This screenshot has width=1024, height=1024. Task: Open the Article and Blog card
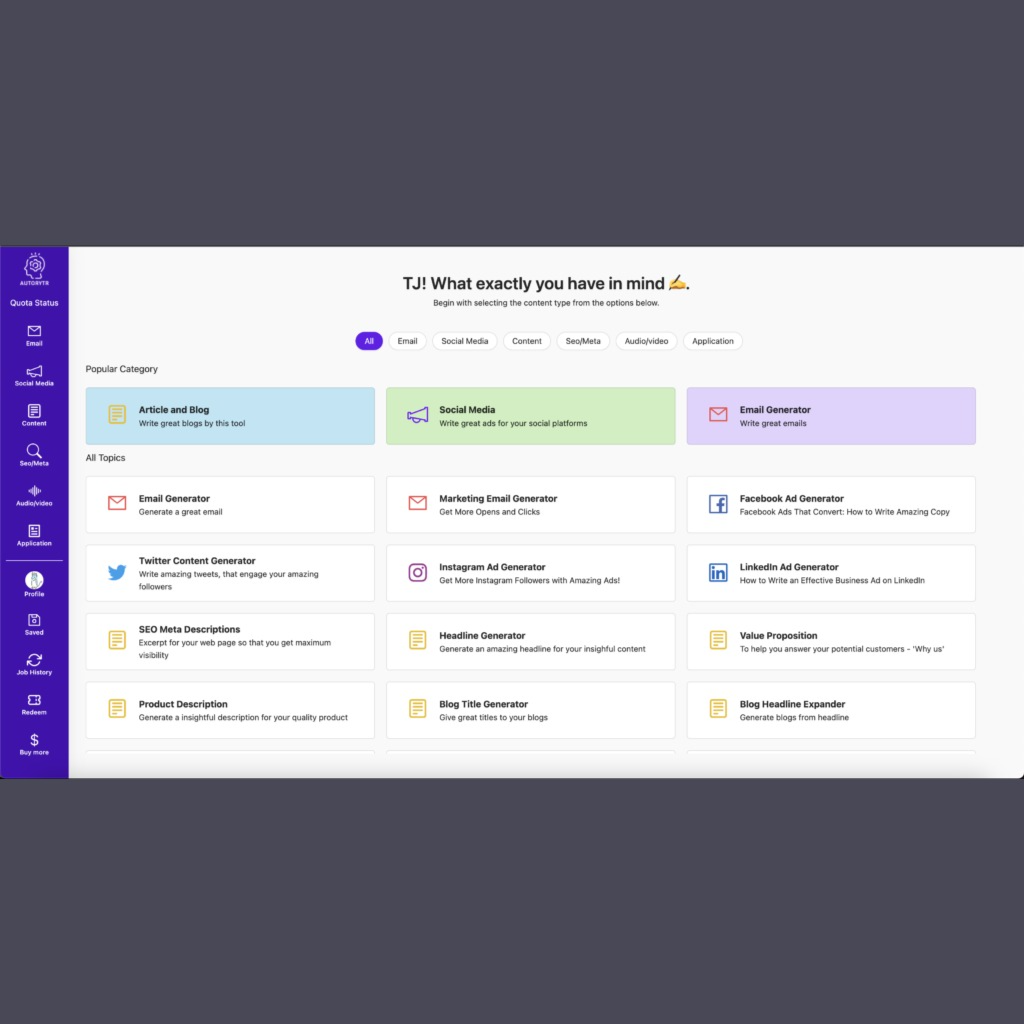coord(230,416)
